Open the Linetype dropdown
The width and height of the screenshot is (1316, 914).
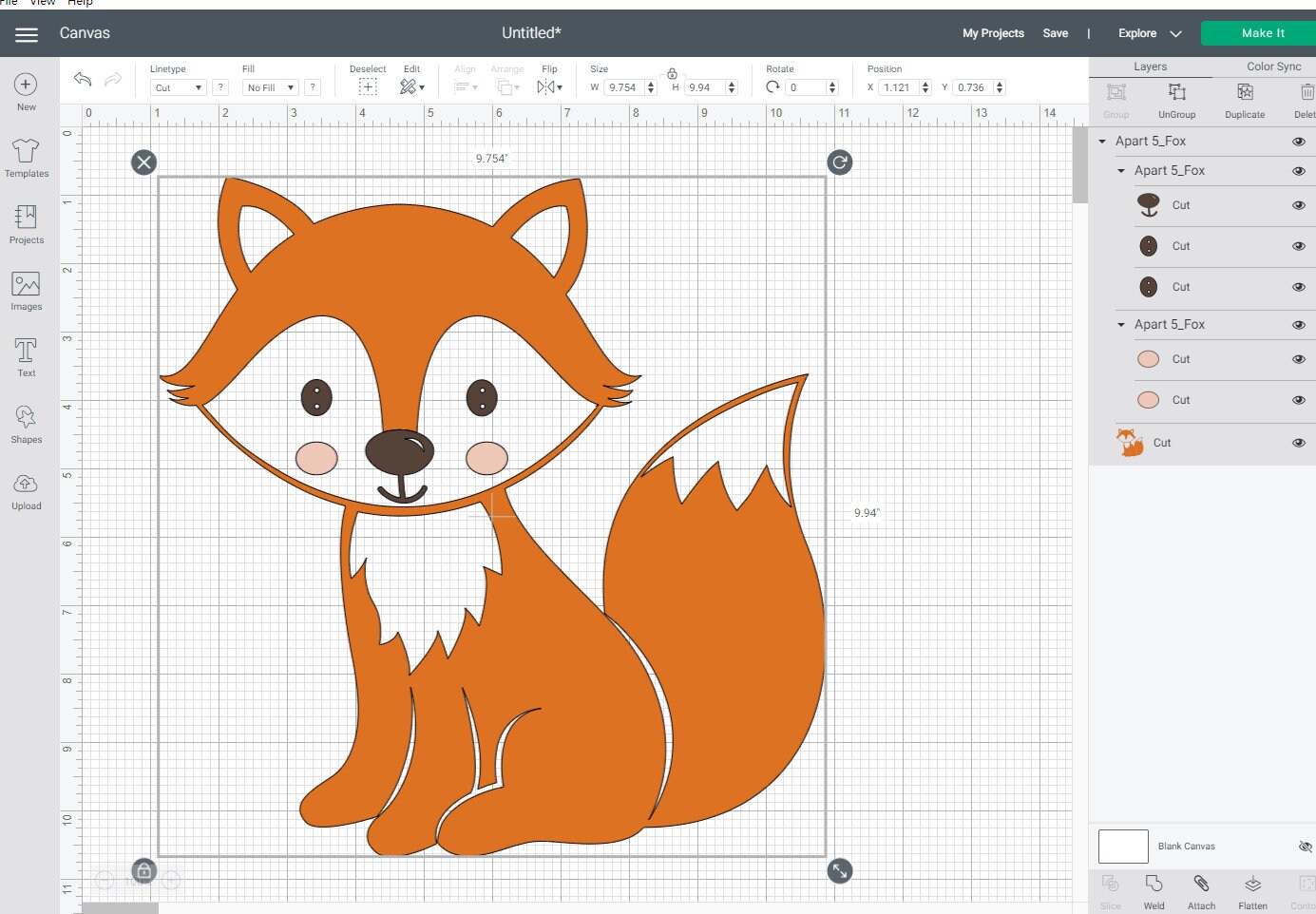coord(177,86)
